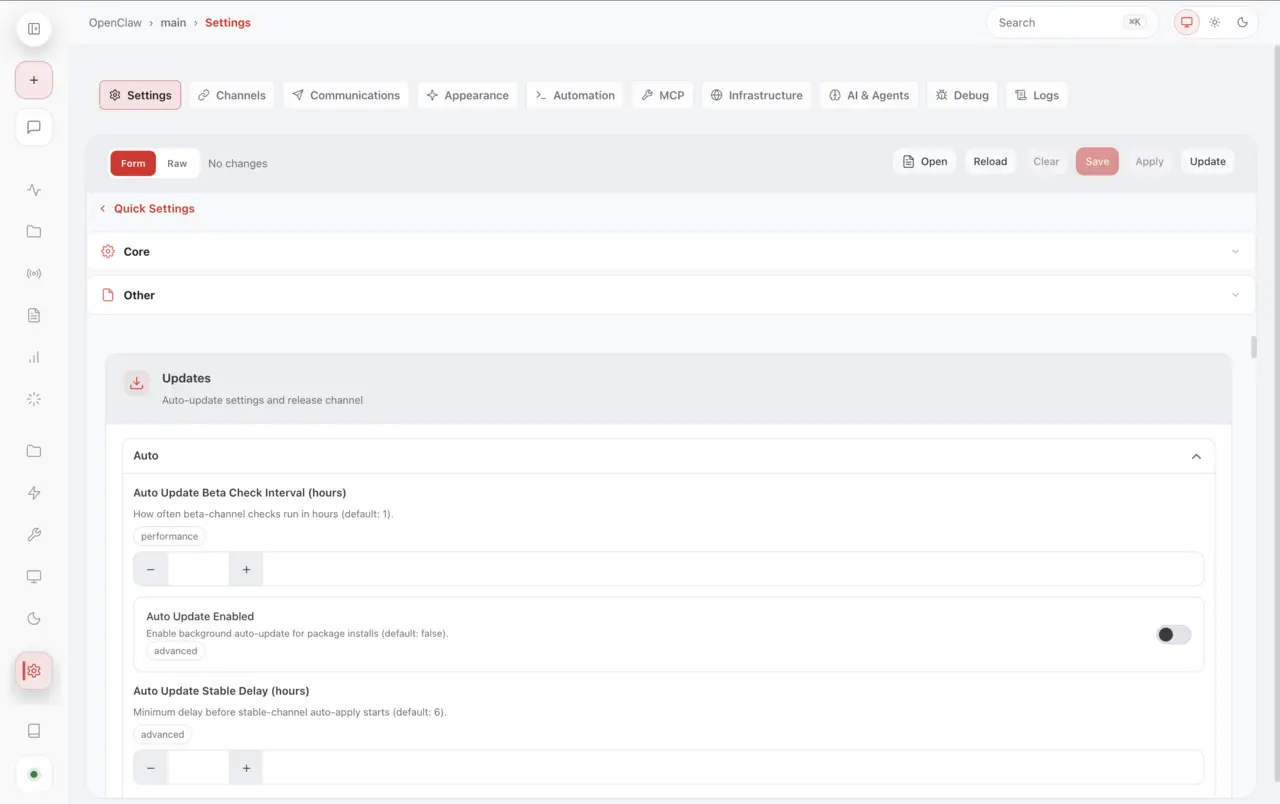Expand the Core section
Screen dimensions: 1280x804
pos(671,252)
